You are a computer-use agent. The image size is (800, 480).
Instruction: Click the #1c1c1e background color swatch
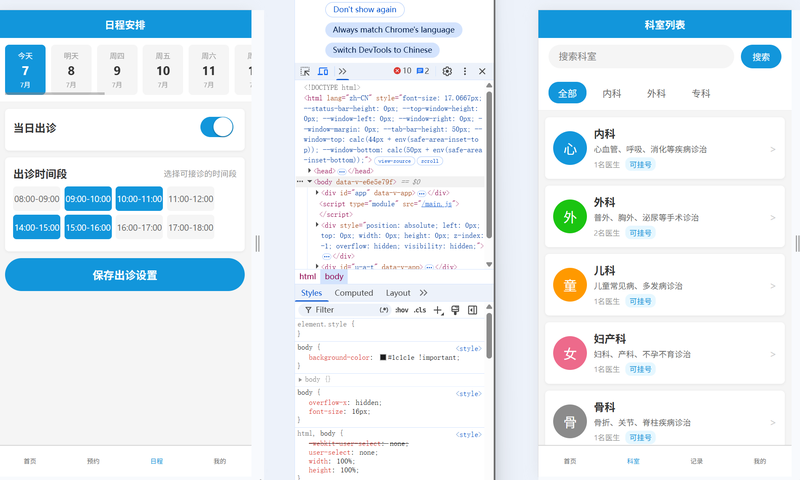coord(383,358)
